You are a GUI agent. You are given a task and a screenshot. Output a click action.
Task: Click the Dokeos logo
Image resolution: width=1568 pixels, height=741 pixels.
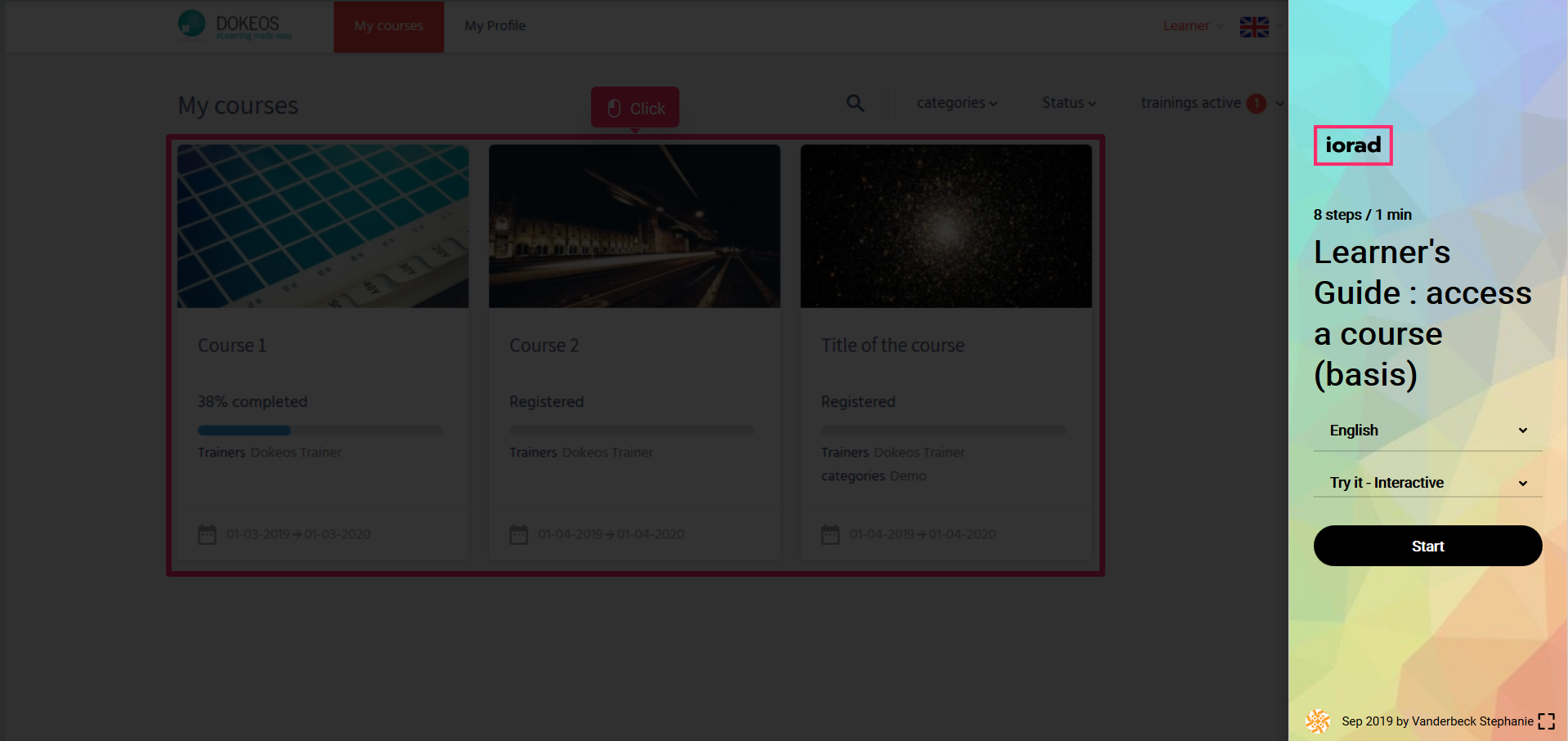pos(235,25)
